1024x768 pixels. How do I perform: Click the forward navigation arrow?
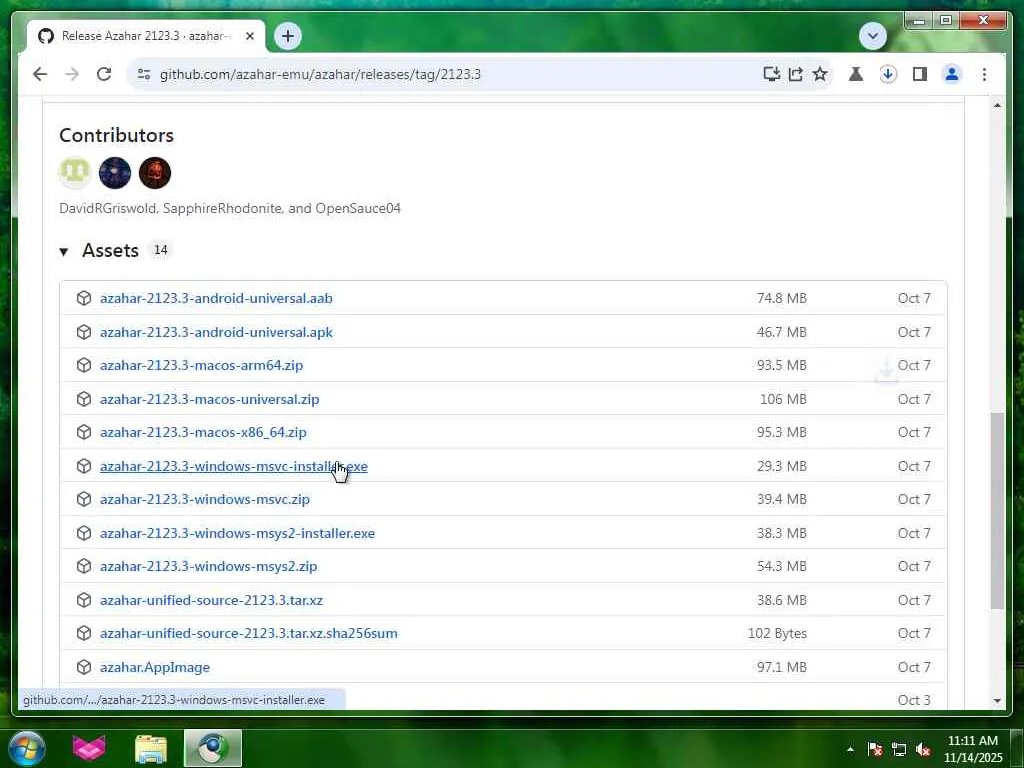pos(72,74)
